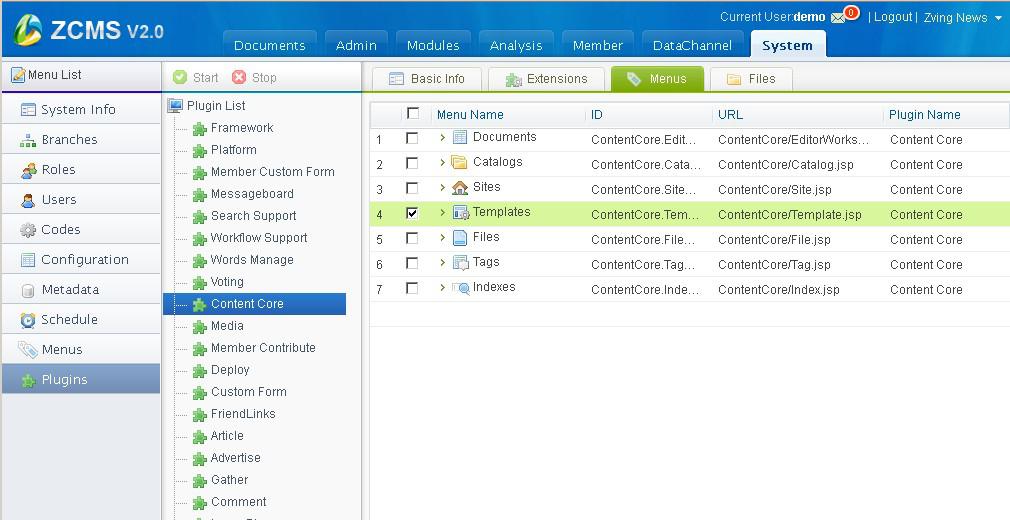Expand the Files menu row arrow

[442, 238]
